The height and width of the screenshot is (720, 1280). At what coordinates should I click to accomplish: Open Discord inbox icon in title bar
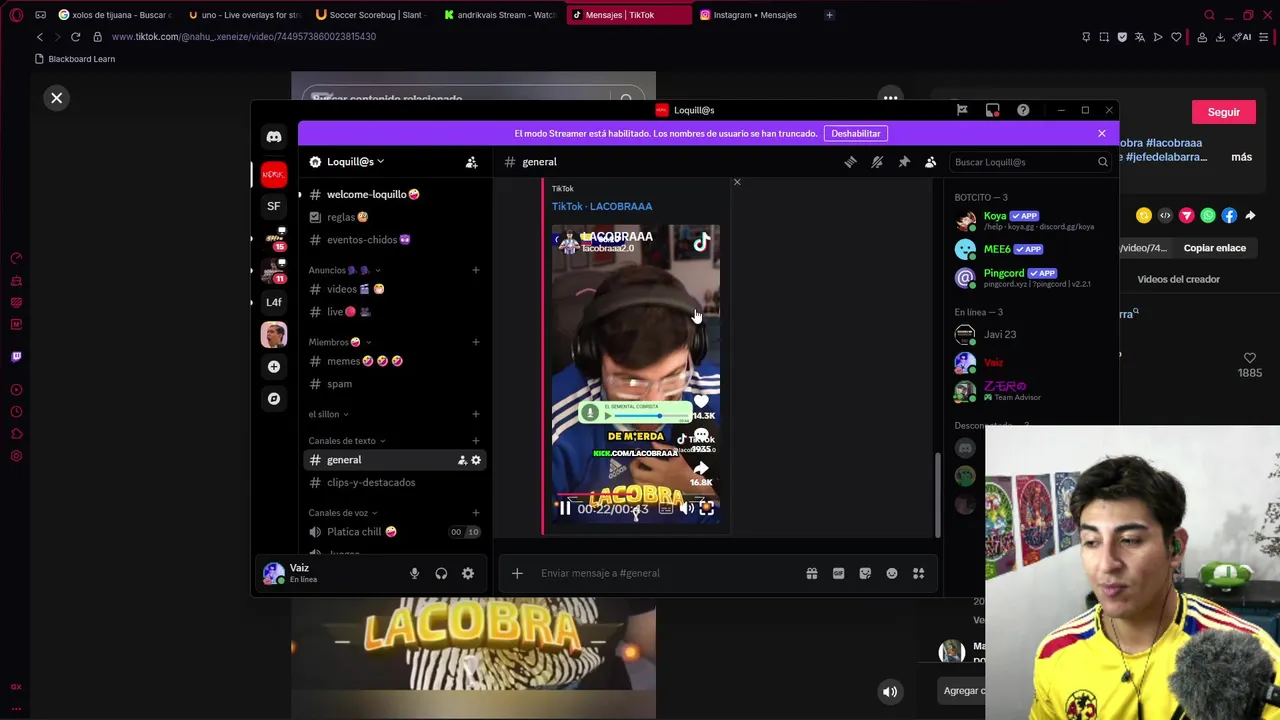tap(992, 110)
